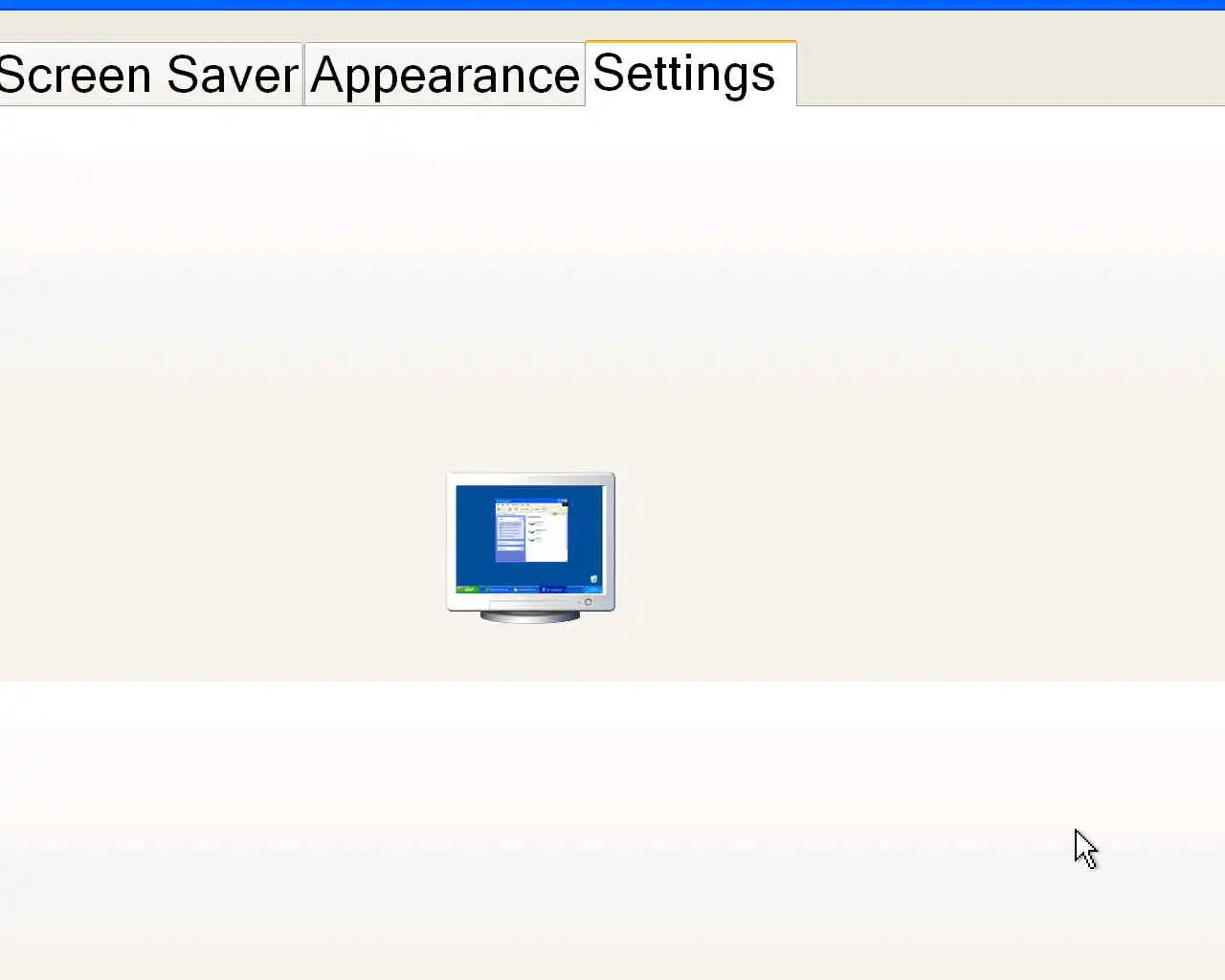Click the taskbar buttons inside the monitor preview
The height and width of the screenshot is (980, 1225).
pyautogui.click(x=524, y=590)
